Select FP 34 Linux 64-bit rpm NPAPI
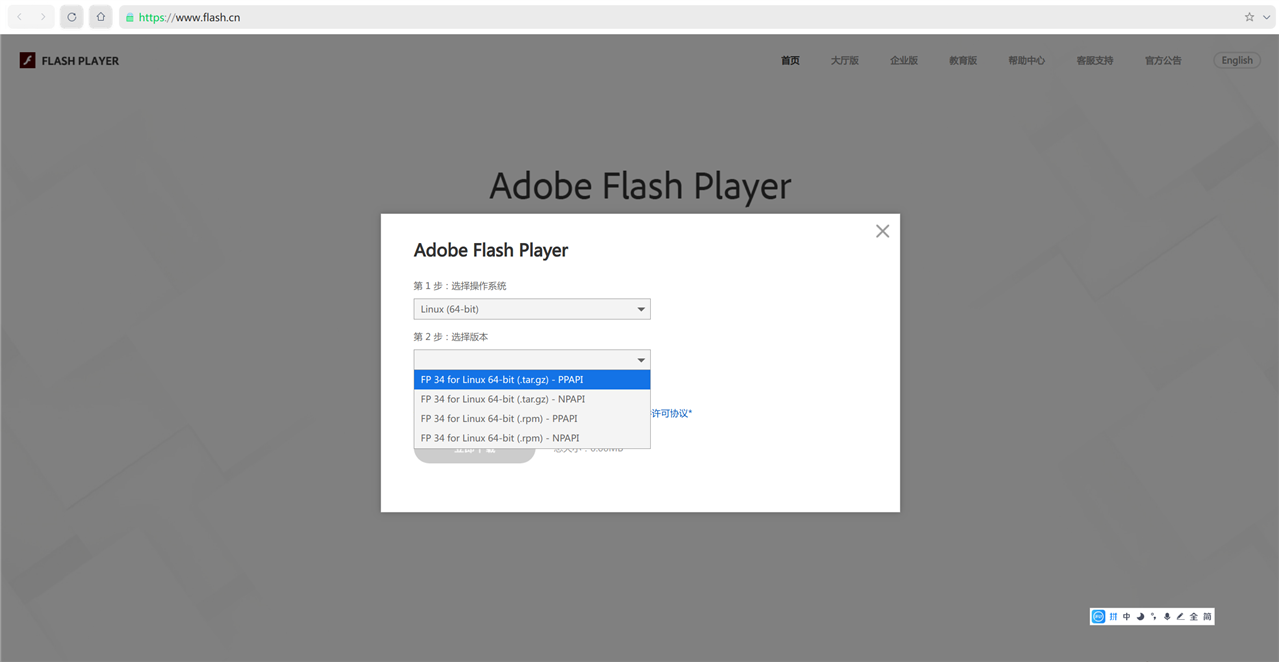This screenshot has width=1279, height=662. [532, 438]
